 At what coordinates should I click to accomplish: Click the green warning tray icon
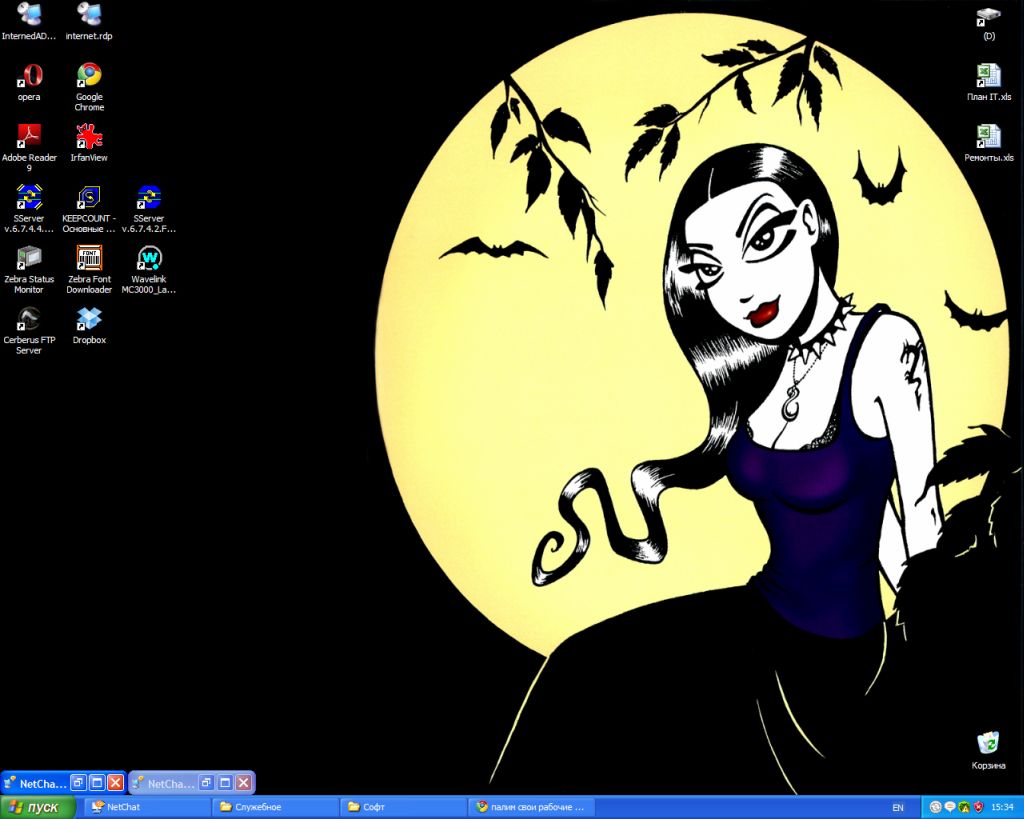point(964,807)
